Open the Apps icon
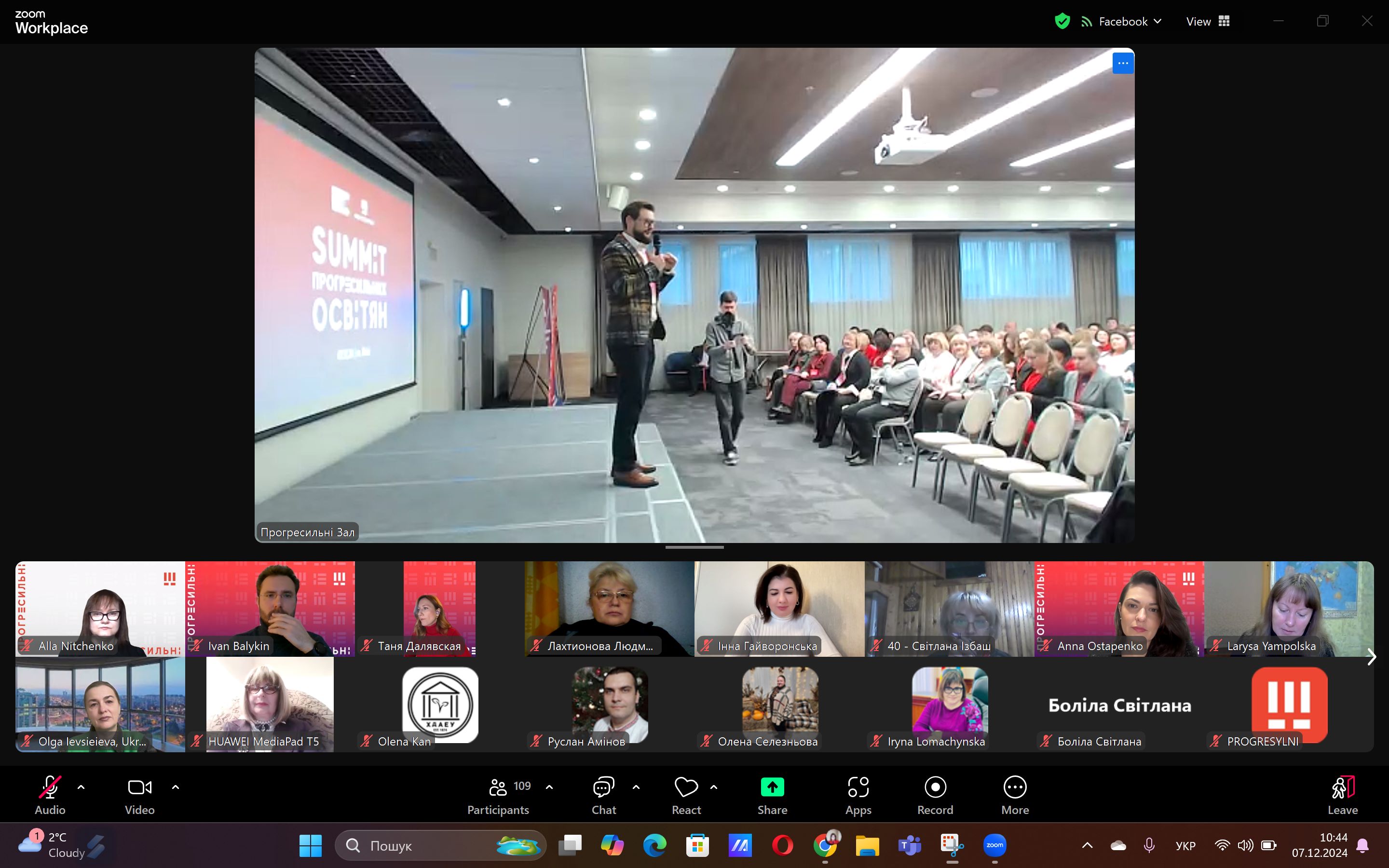The image size is (1389, 868). pyautogui.click(x=858, y=795)
